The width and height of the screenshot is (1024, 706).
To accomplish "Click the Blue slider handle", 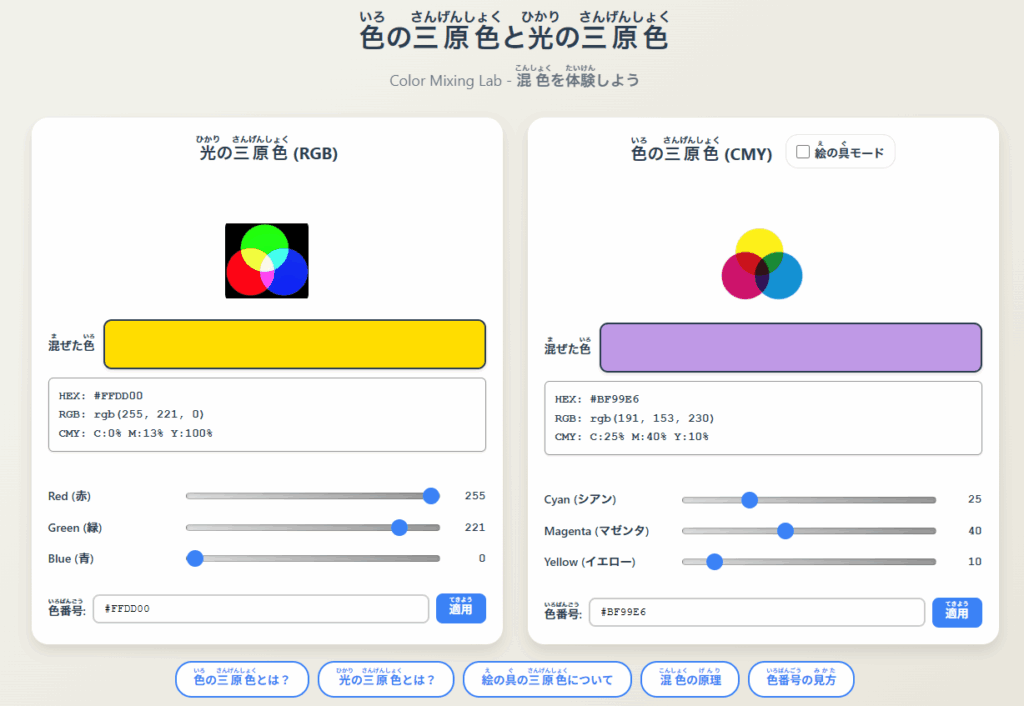I will [x=195, y=558].
